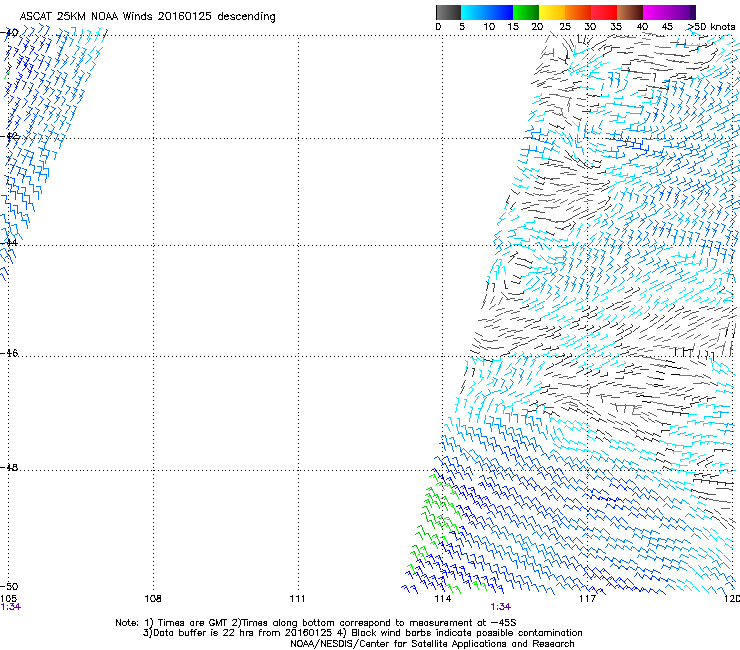The image size is (740, 650).
Task: Click the -50 latitude axis label
Action: (9, 587)
